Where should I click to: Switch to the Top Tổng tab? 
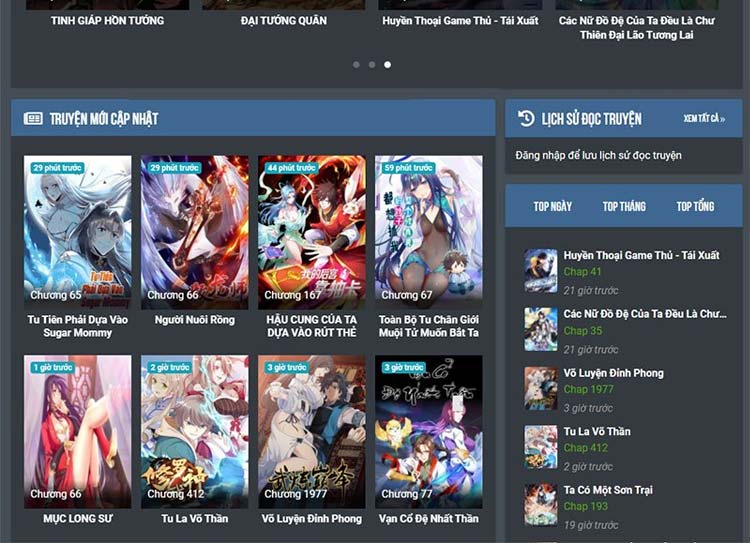pos(695,206)
